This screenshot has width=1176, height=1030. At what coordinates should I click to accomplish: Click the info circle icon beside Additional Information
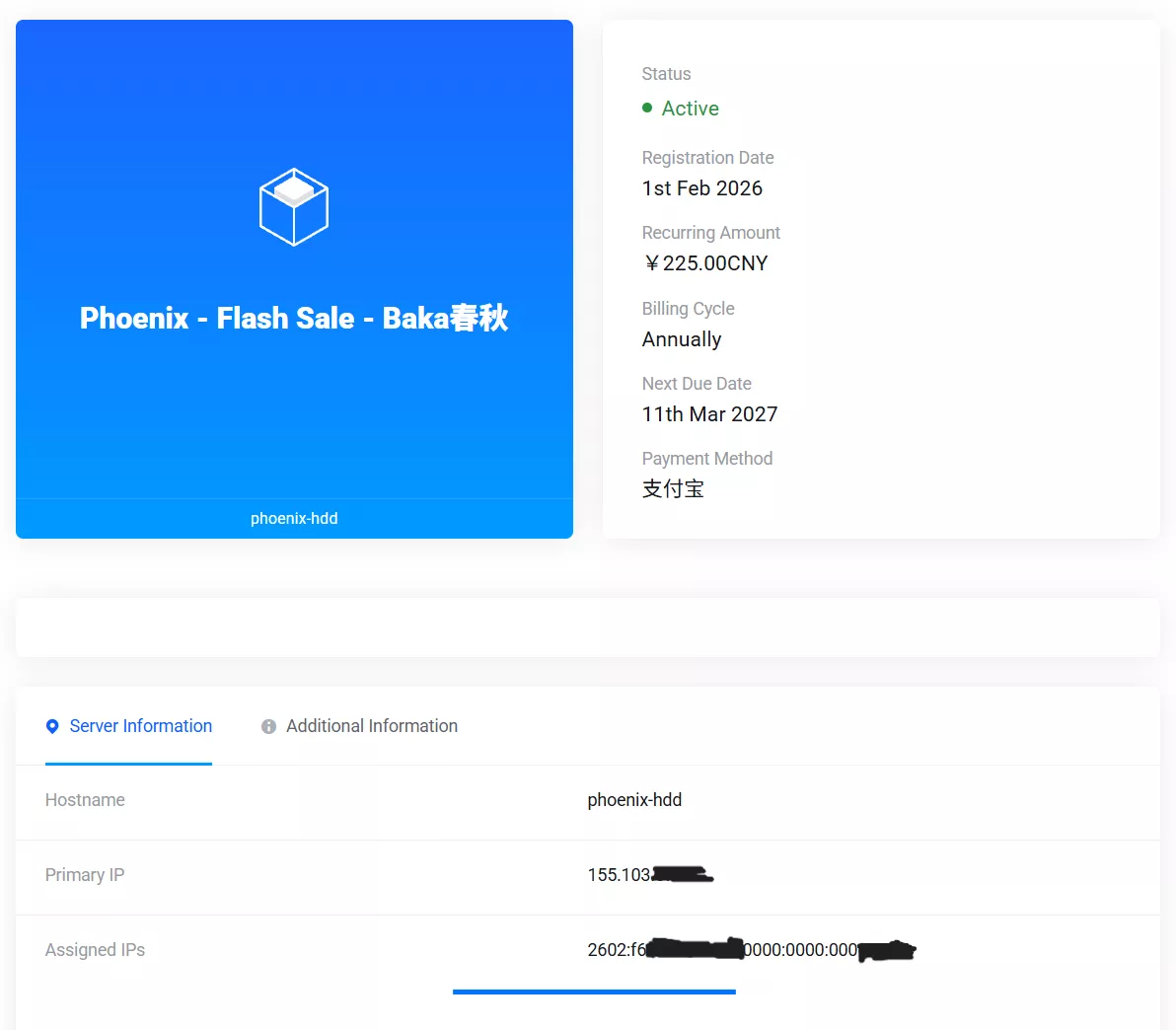(268, 727)
